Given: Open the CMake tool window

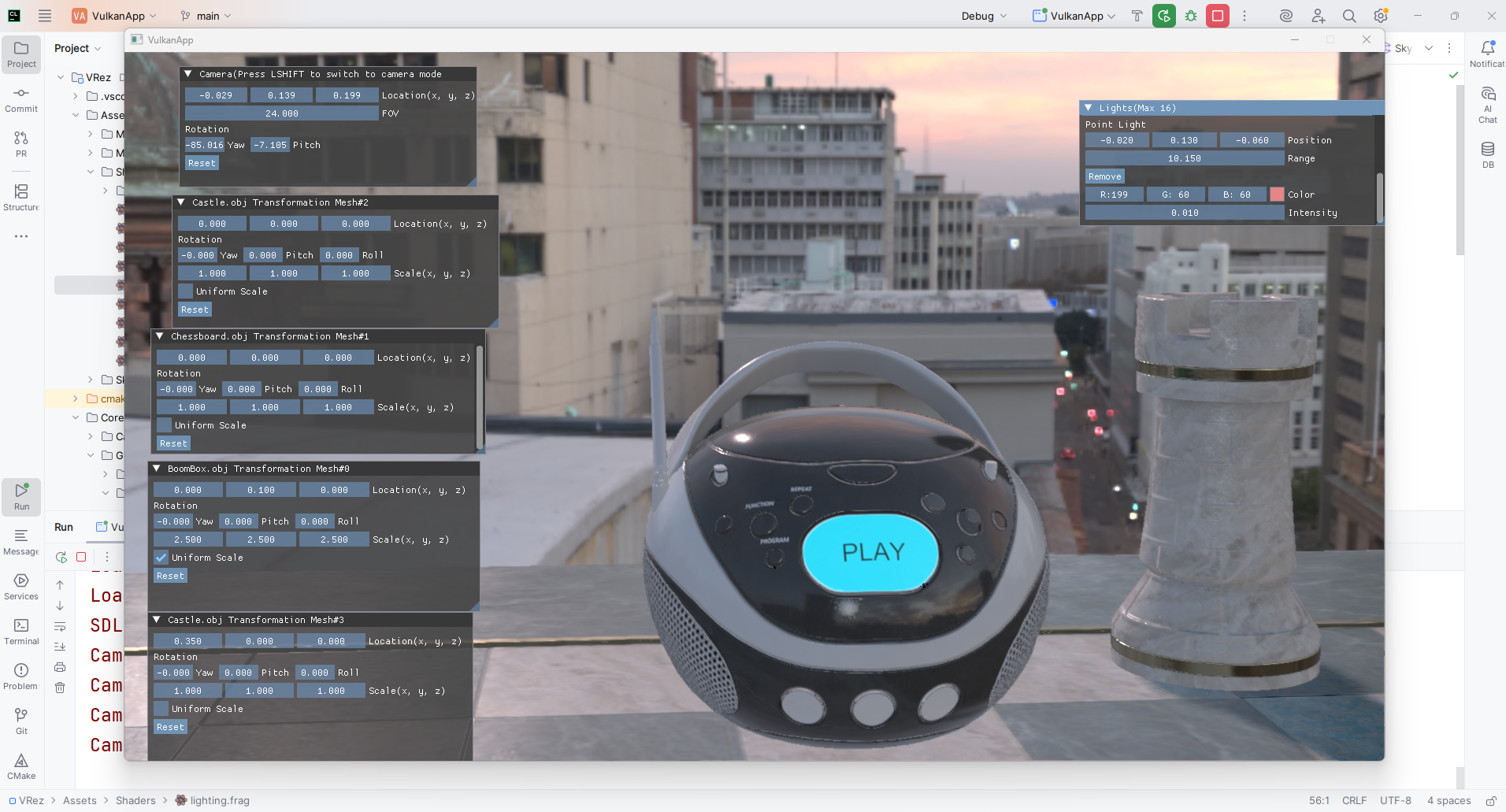Looking at the screenshot, I should tap(21, 766).
